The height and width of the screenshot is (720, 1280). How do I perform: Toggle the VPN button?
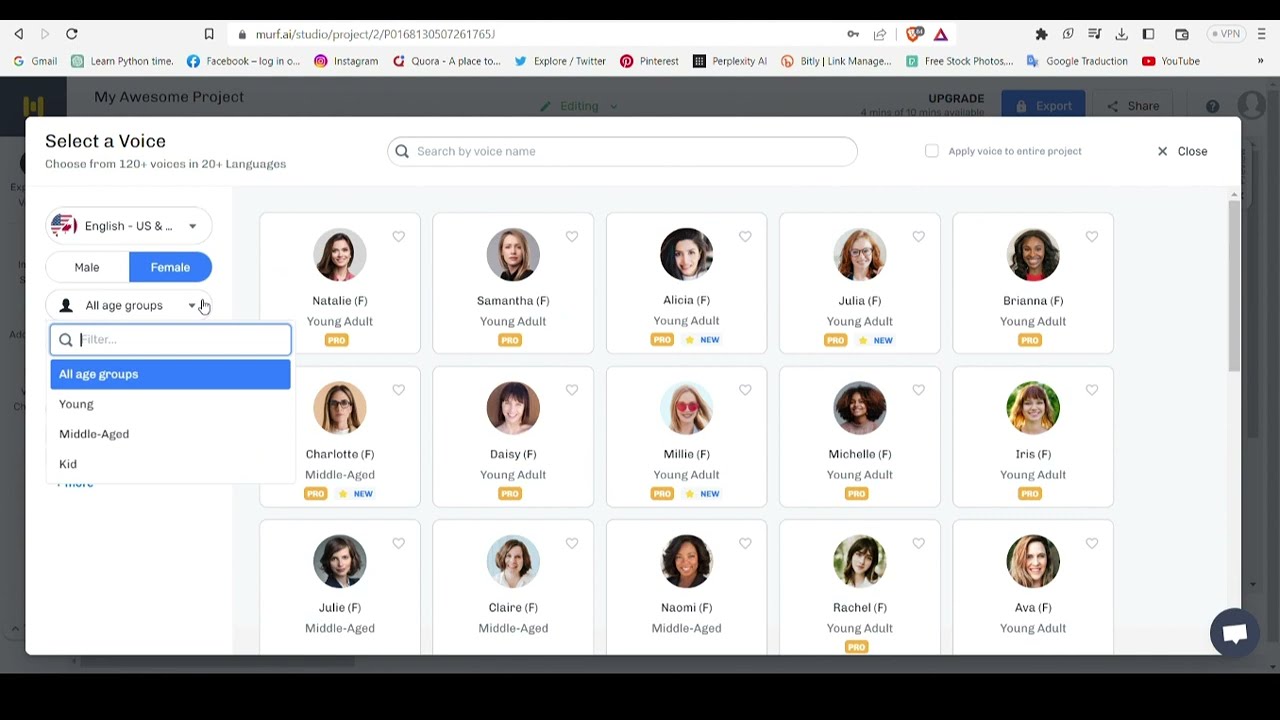coord(1226,34)
